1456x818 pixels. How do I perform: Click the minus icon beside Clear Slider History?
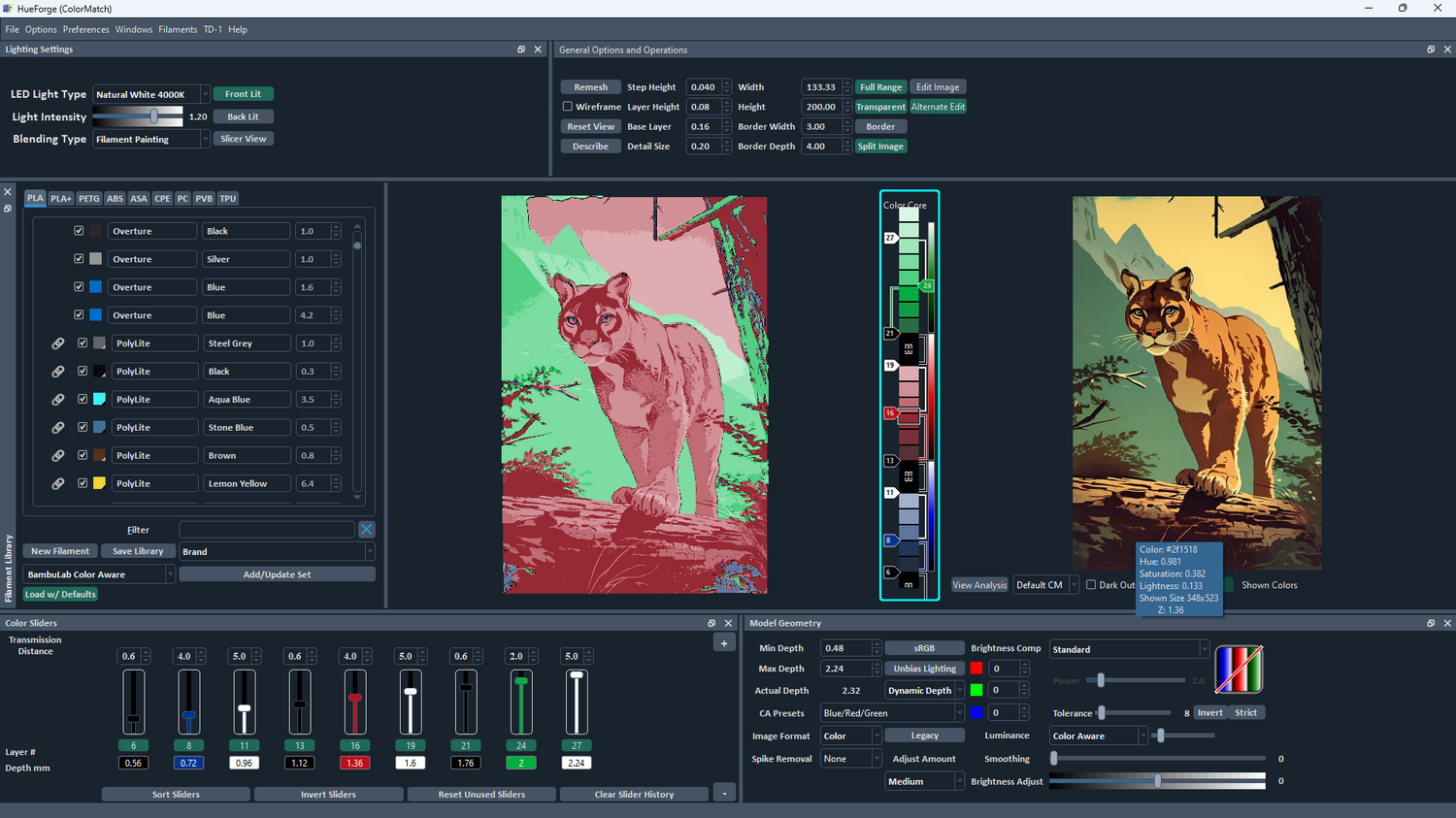click(x=724, y=794)
